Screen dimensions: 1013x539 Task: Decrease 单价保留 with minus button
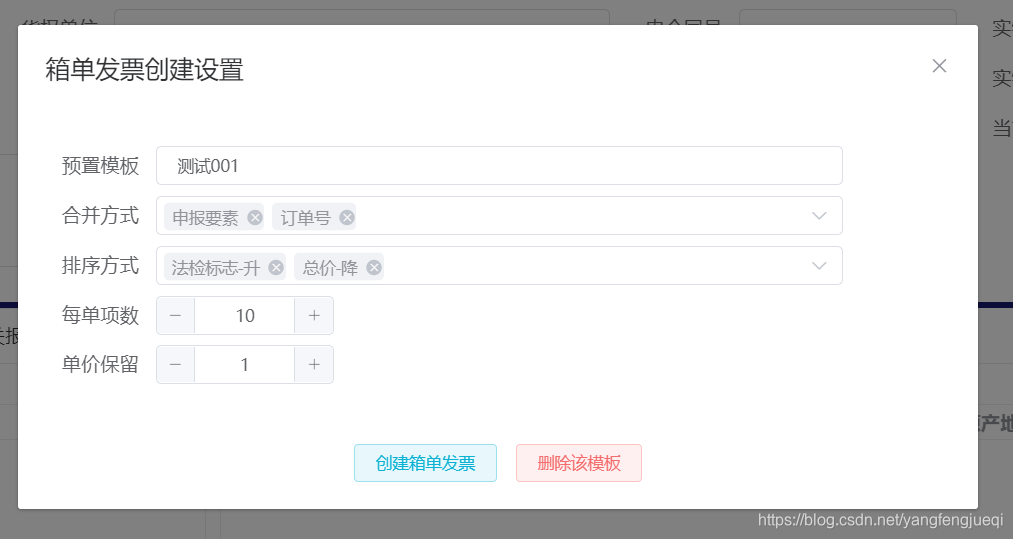click(x=176, y=365)
